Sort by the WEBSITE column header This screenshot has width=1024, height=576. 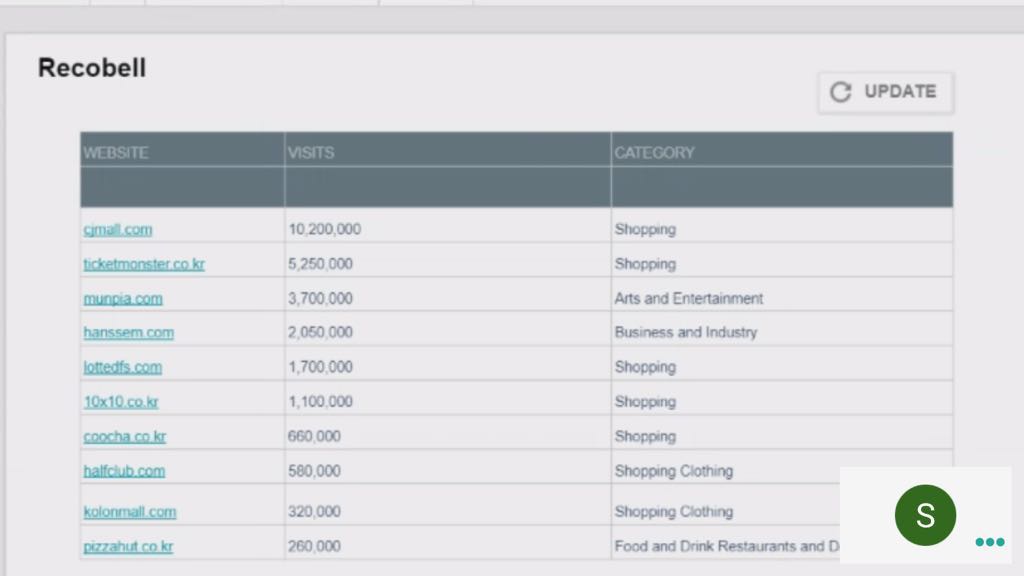(x=116, y=153)
